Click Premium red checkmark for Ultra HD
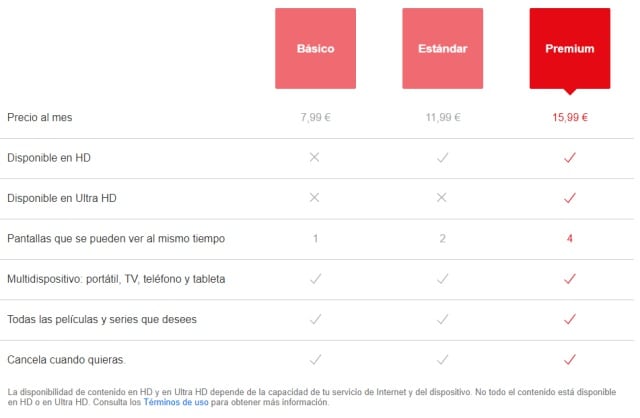Viewport: 640px width, 418px height. click(x=570, y=198)
